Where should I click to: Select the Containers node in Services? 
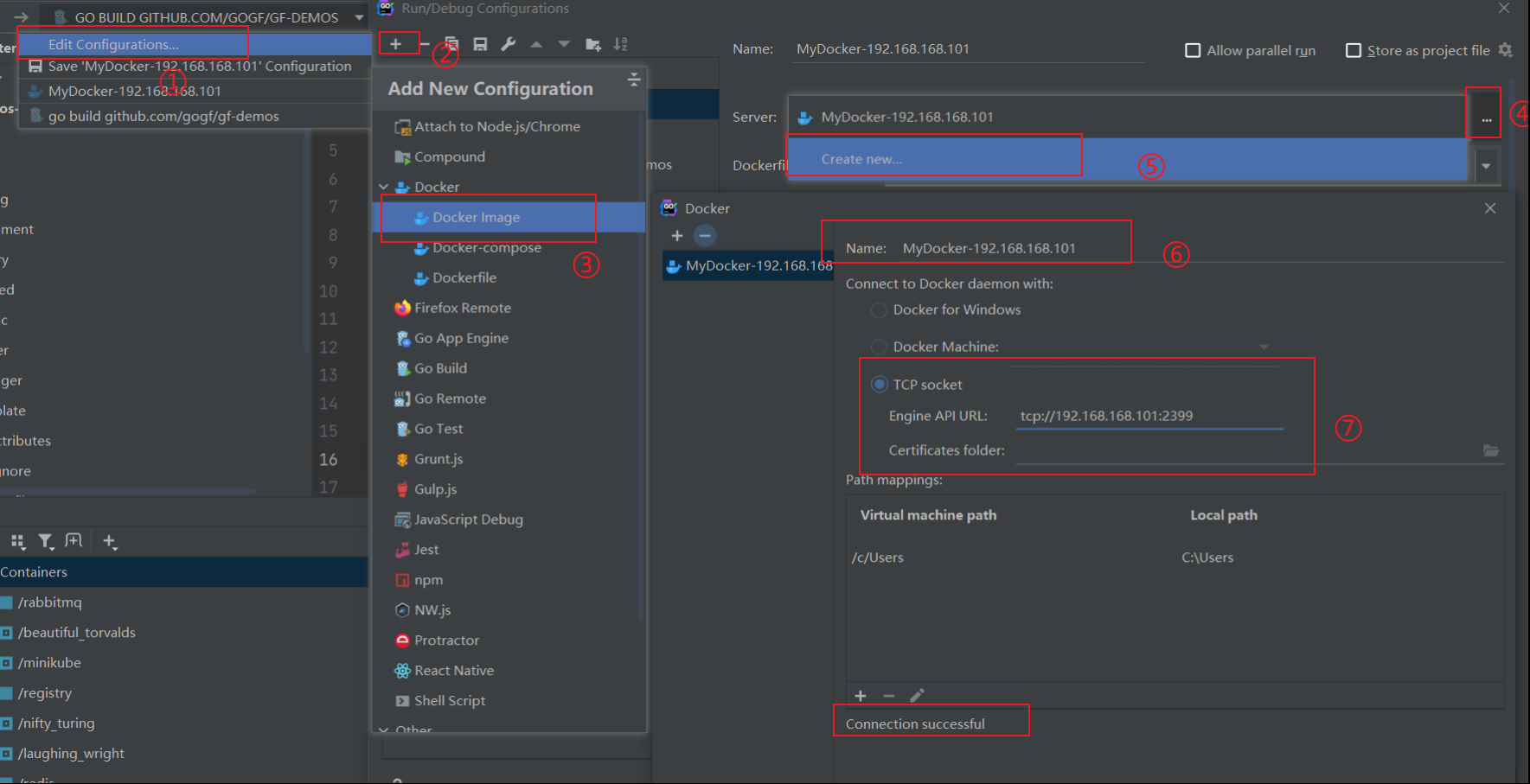(x=183, y=571)
